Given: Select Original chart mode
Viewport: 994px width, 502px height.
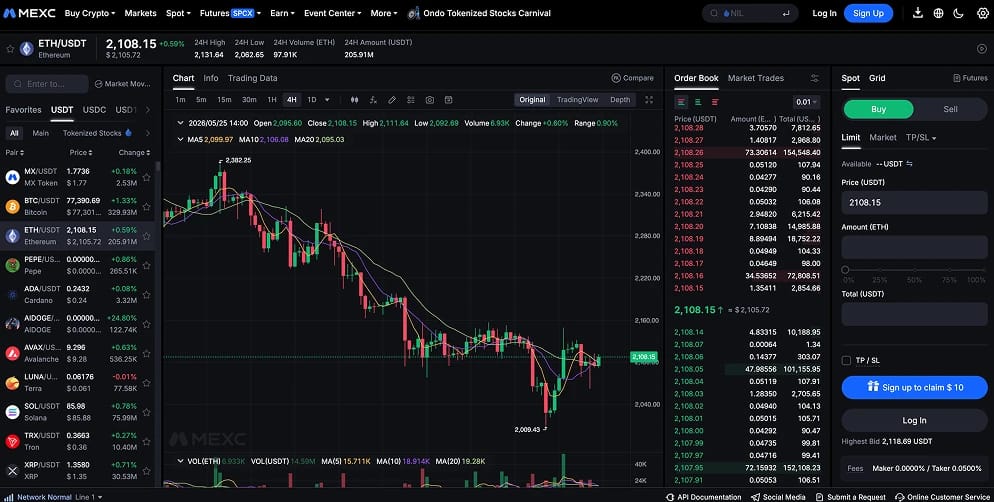Looking at the screenshot, I should 532,100.
